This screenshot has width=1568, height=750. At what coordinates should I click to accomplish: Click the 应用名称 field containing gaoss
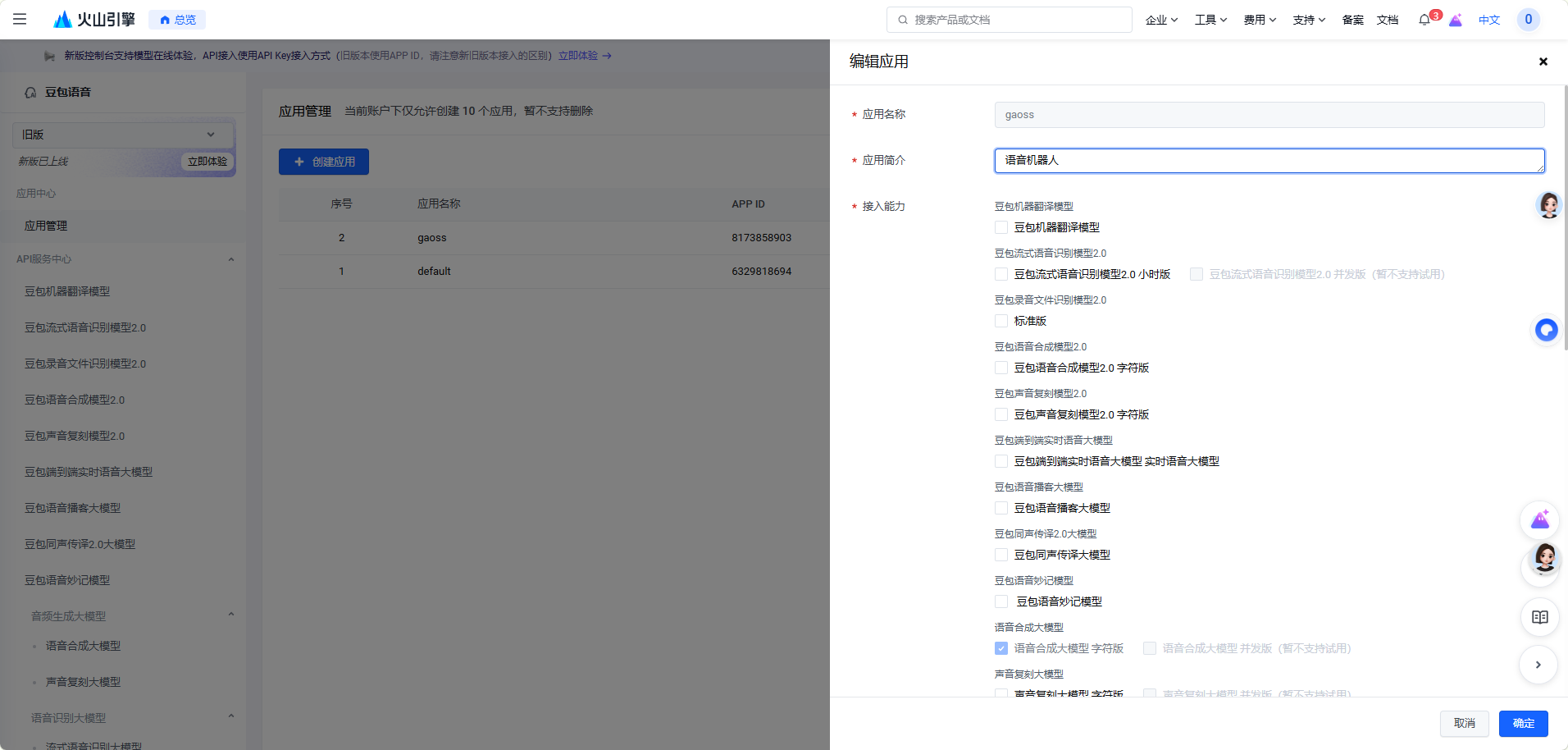pos(1269,115)
